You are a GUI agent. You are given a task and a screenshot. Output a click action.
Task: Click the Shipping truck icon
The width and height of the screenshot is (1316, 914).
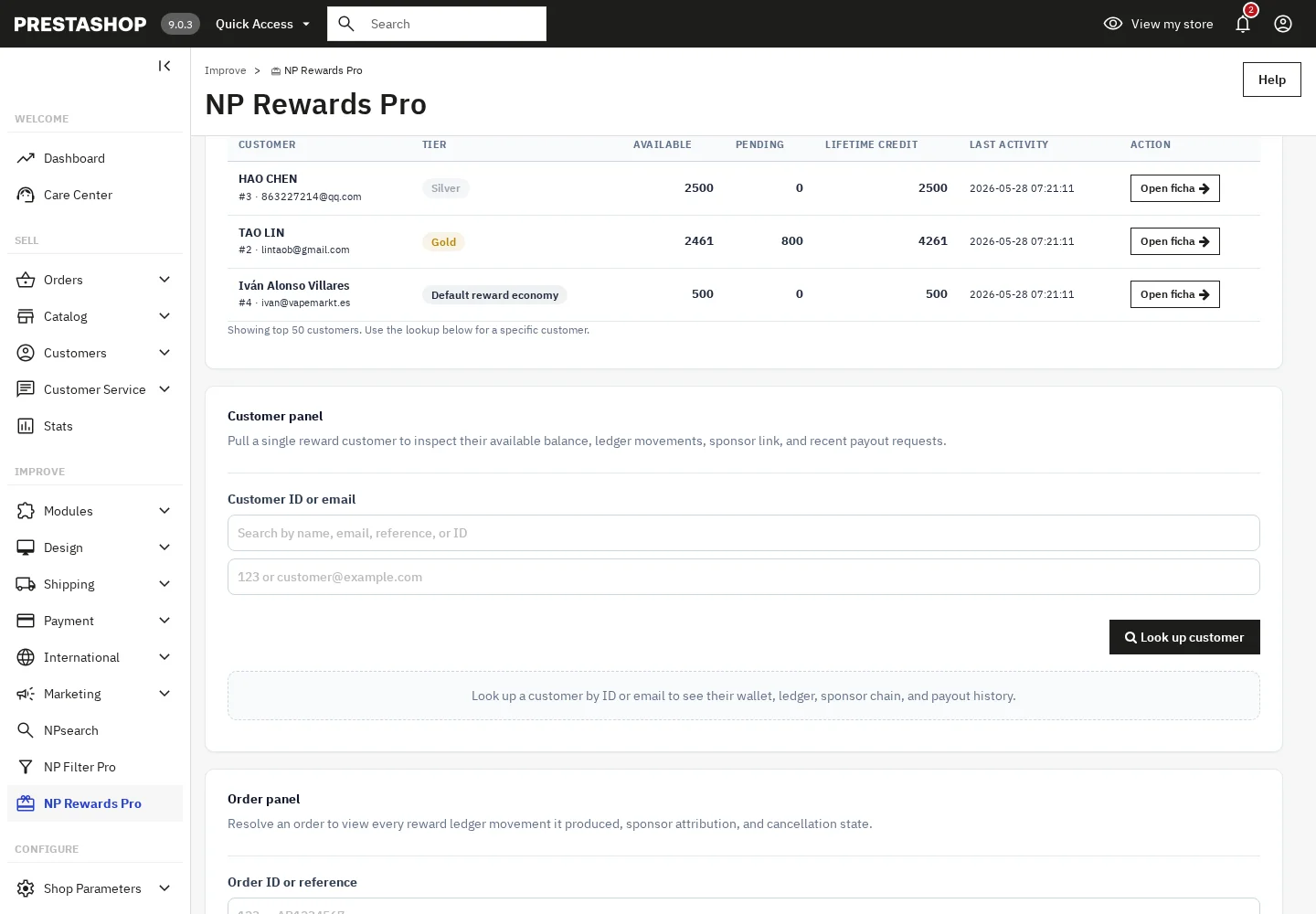26,584
